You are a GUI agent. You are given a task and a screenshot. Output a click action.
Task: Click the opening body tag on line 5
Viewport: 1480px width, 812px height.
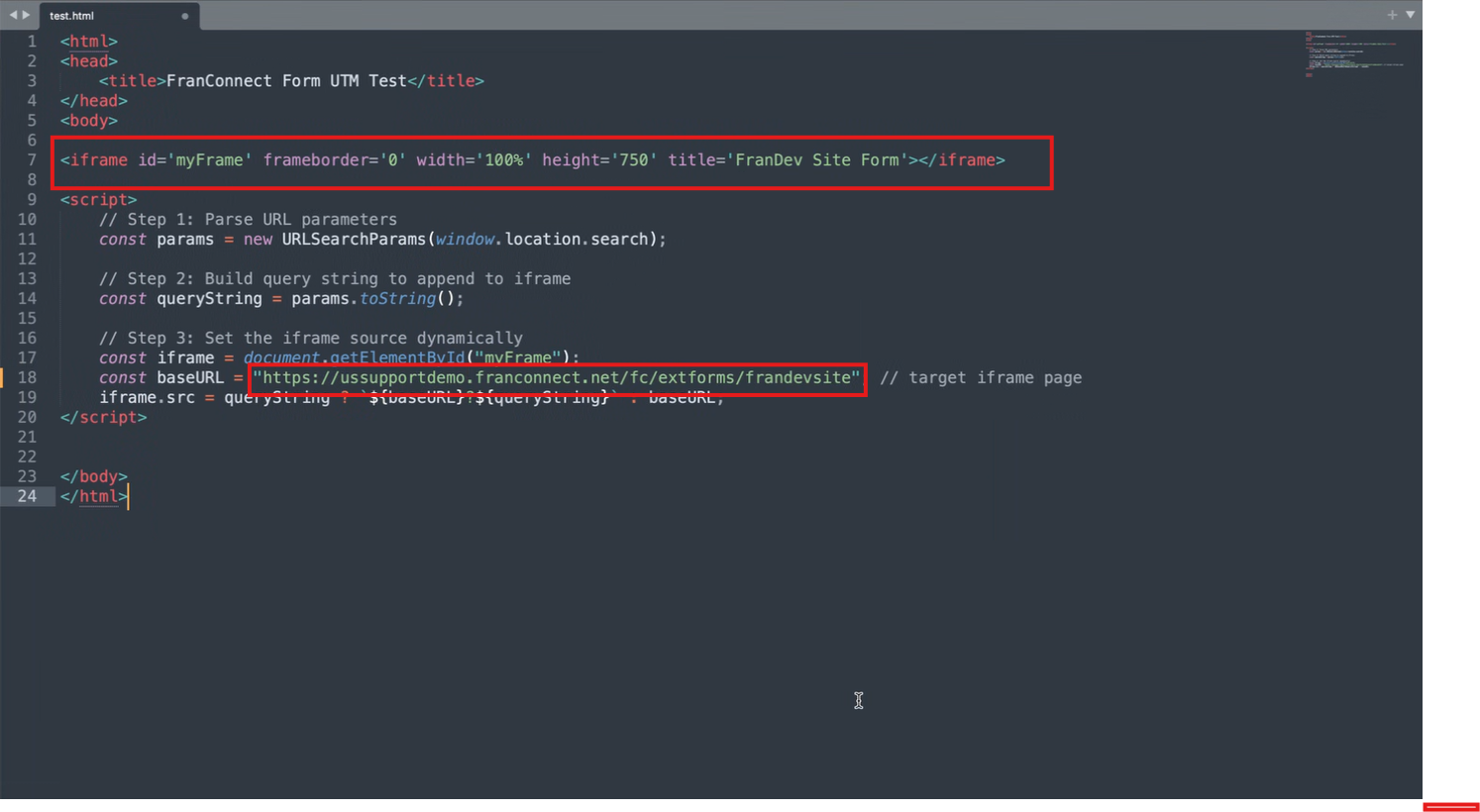tap(88, 120)
